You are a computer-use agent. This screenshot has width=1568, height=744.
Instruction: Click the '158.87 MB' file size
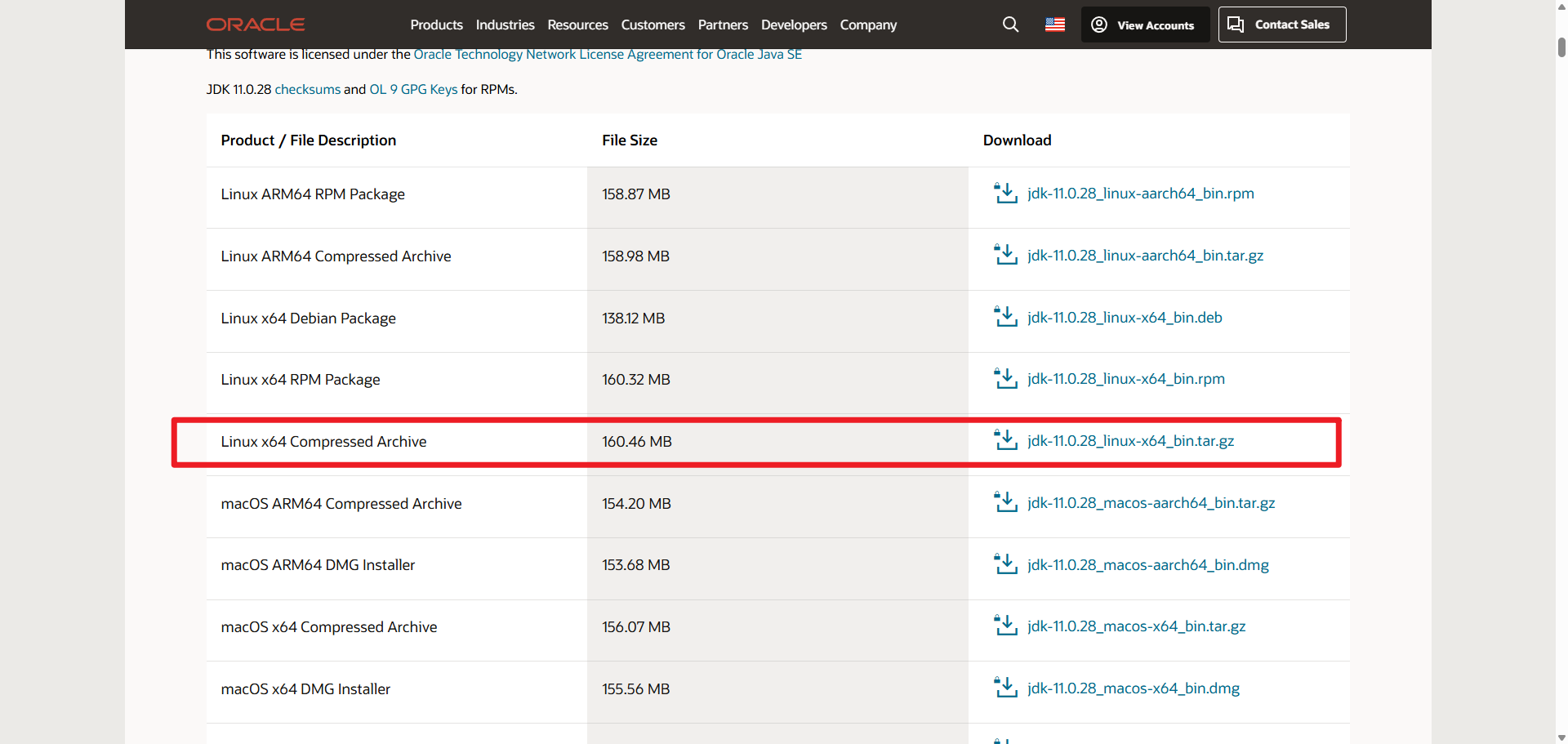pyautogui.click(x=636, y=194)
